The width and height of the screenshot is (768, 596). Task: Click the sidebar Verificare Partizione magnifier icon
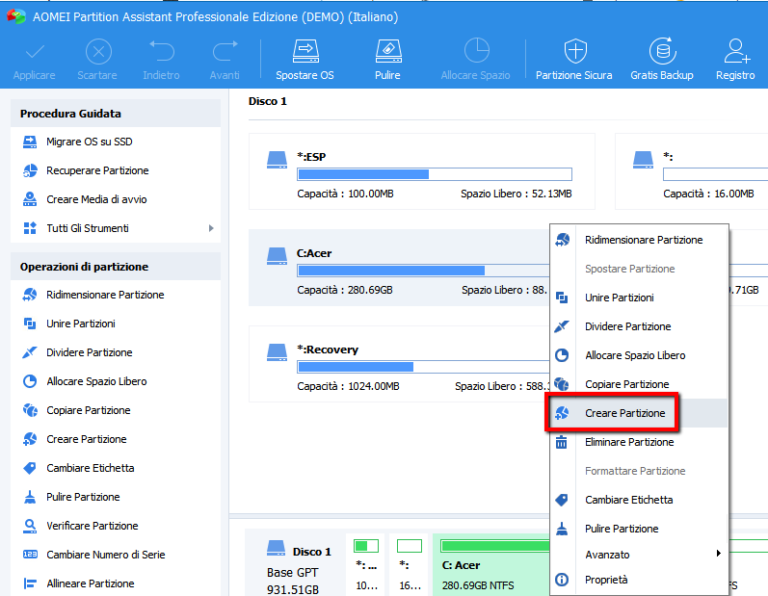click(30, 526)
